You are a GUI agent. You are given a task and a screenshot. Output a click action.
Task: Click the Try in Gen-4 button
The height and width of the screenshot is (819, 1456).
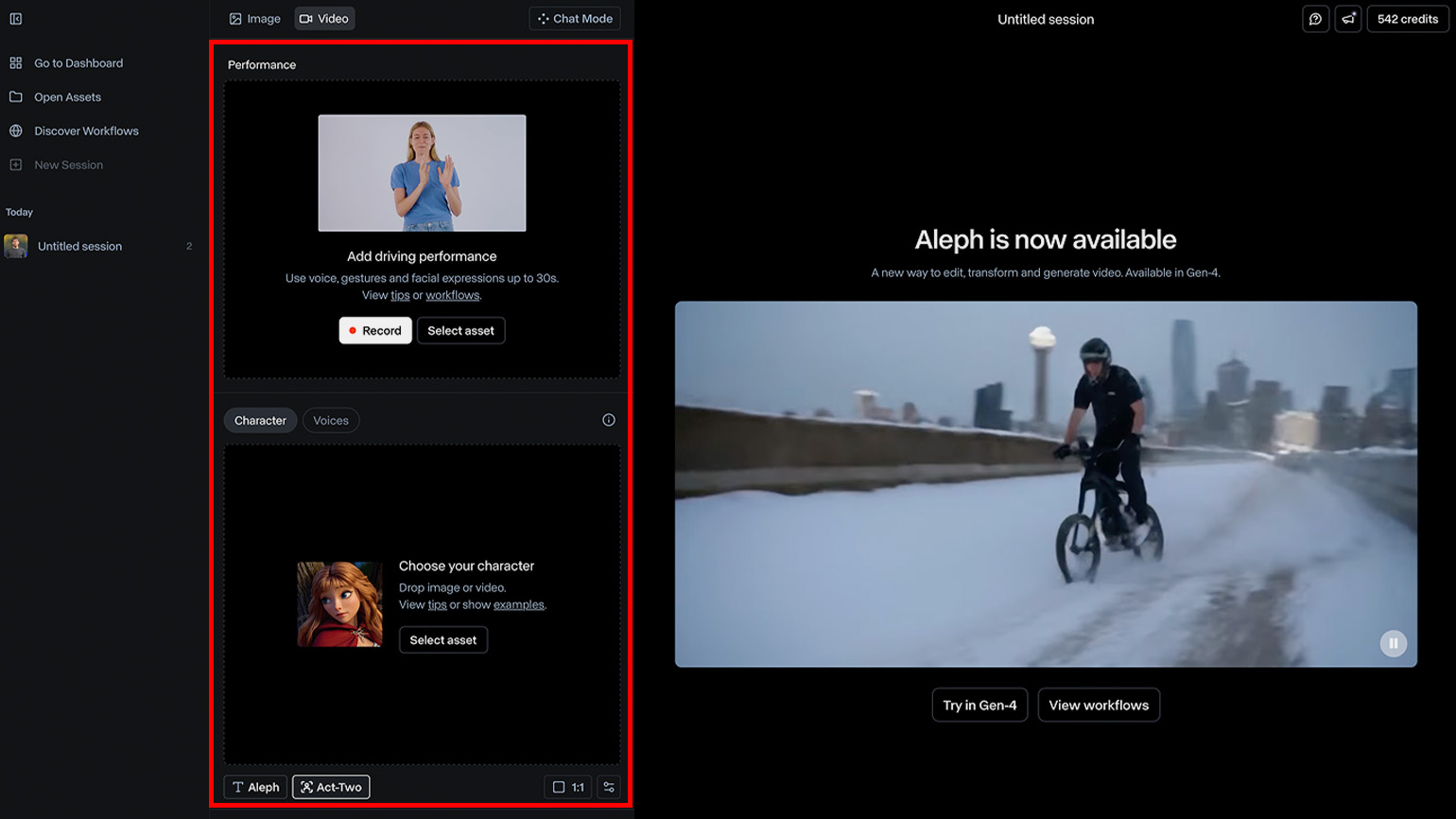point(979,705)
